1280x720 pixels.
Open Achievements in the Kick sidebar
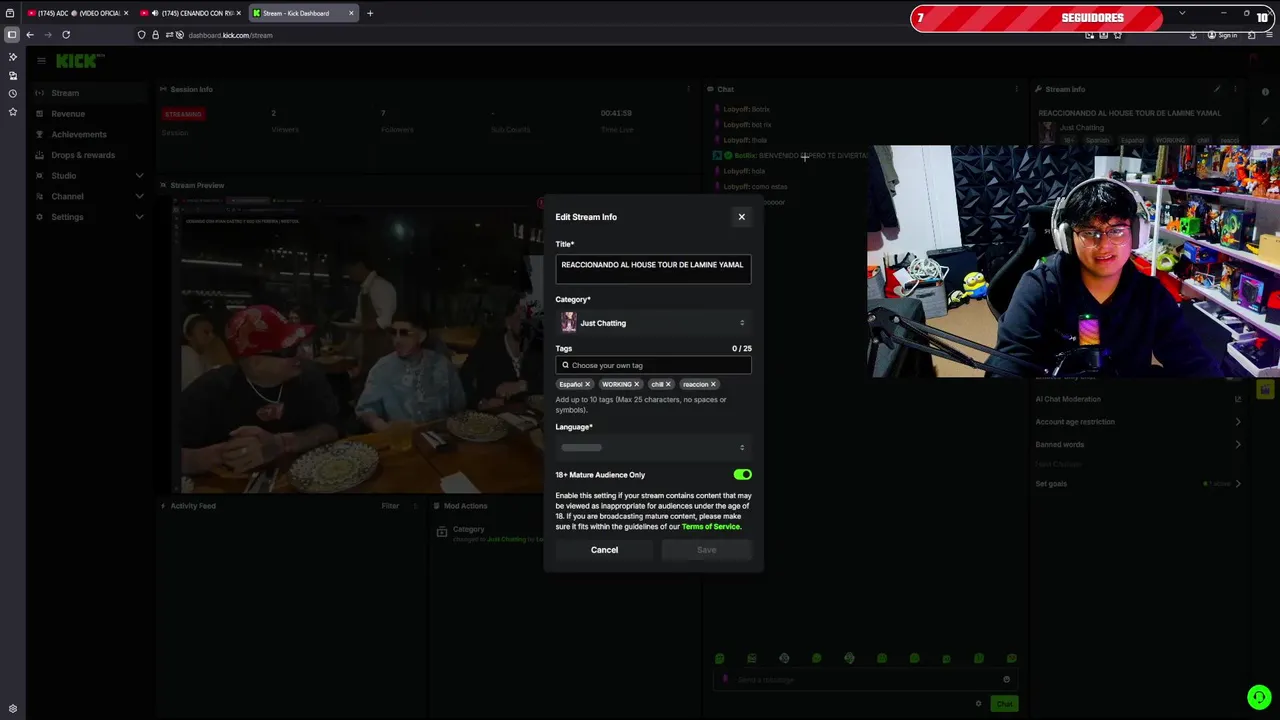(88, 134)
